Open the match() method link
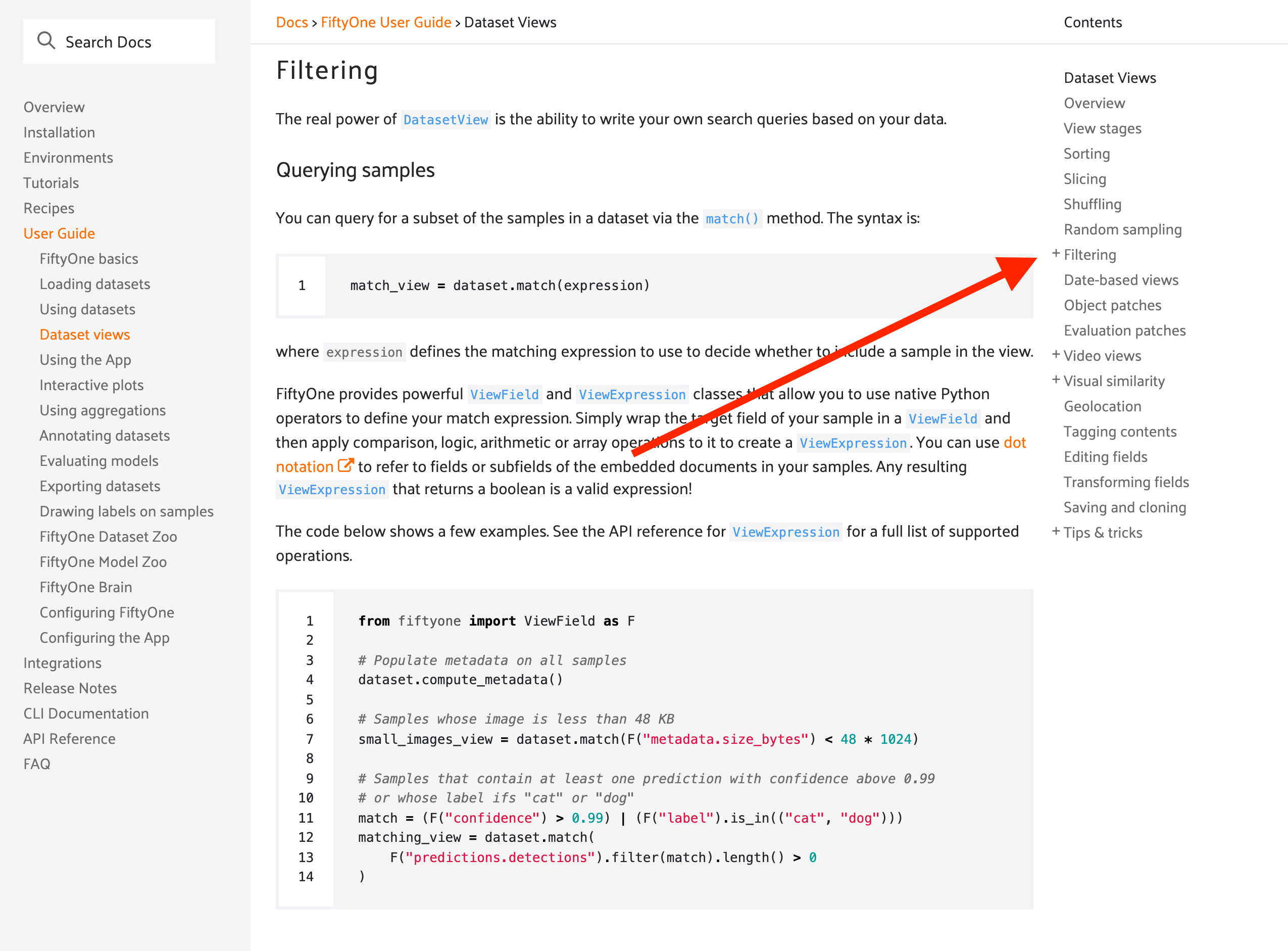 click(732, 219)
